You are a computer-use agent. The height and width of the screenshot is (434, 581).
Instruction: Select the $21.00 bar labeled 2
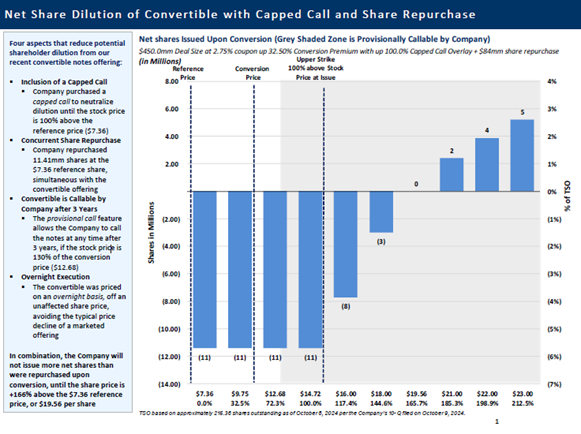pos(452,175)
